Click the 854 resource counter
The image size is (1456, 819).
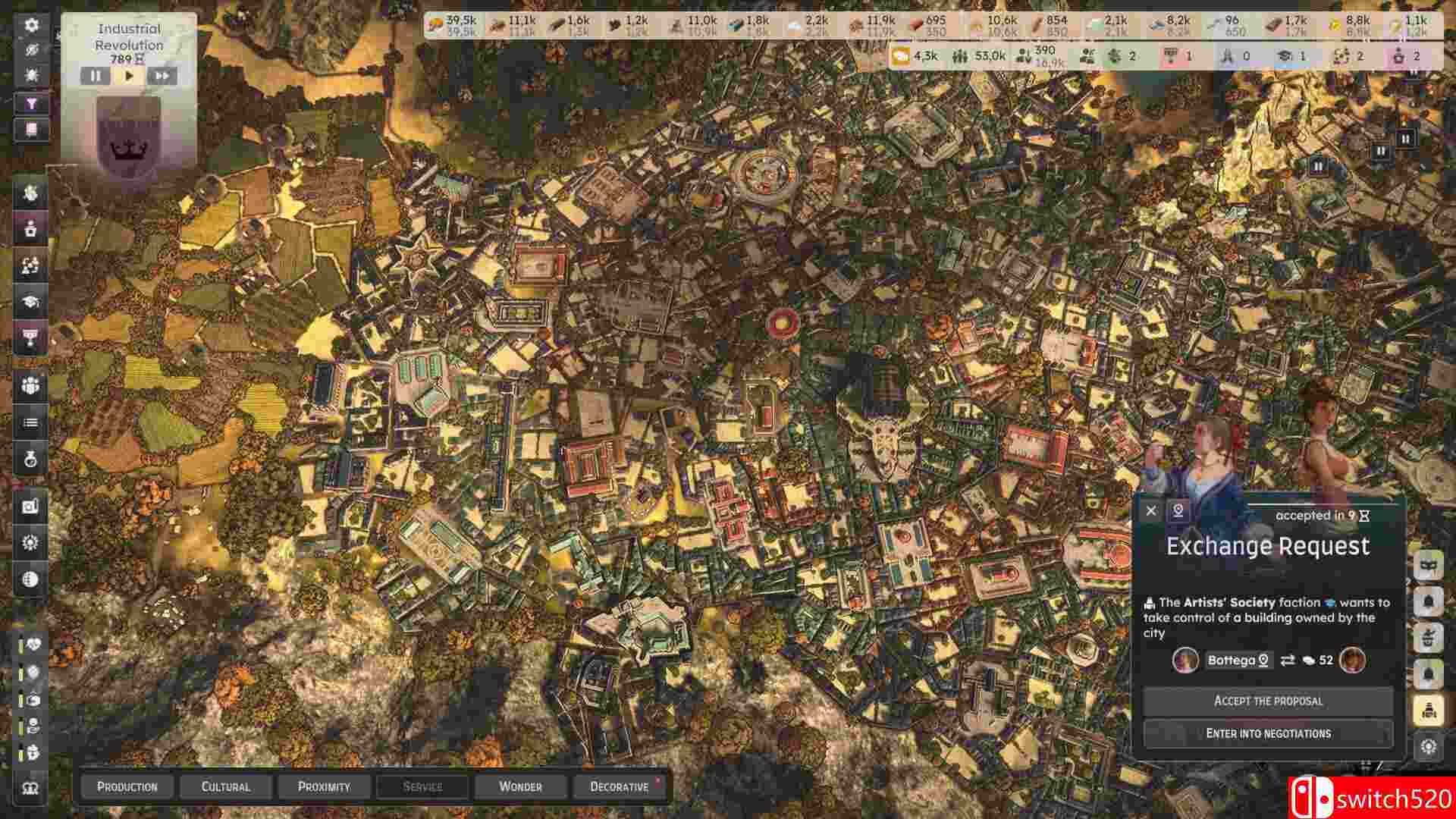1048,26
